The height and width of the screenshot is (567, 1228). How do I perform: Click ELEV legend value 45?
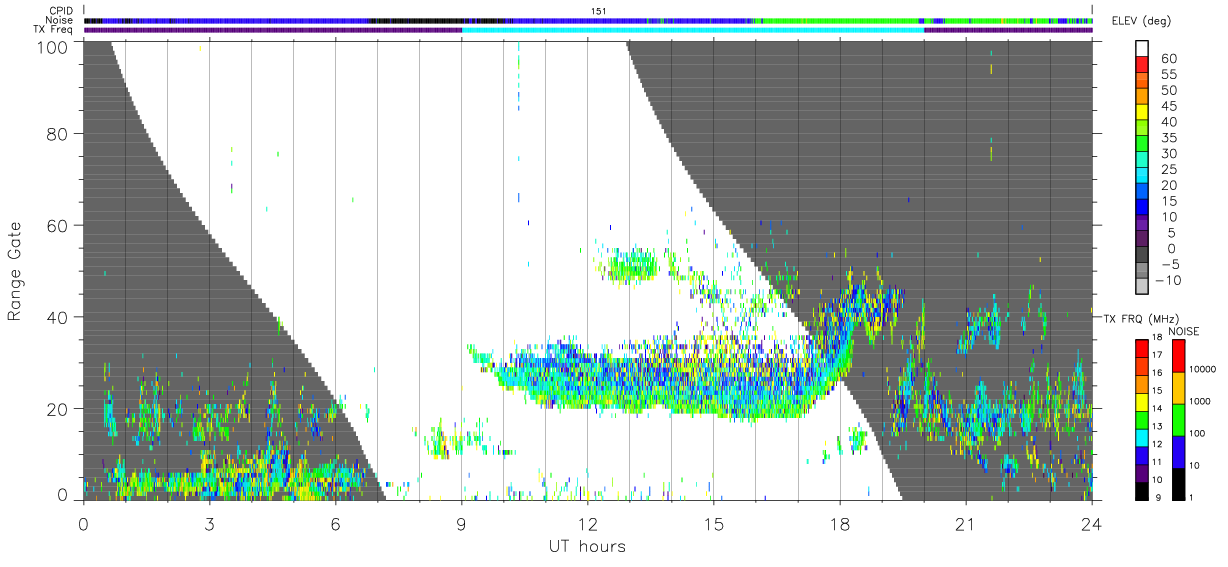click(1168, 106)
